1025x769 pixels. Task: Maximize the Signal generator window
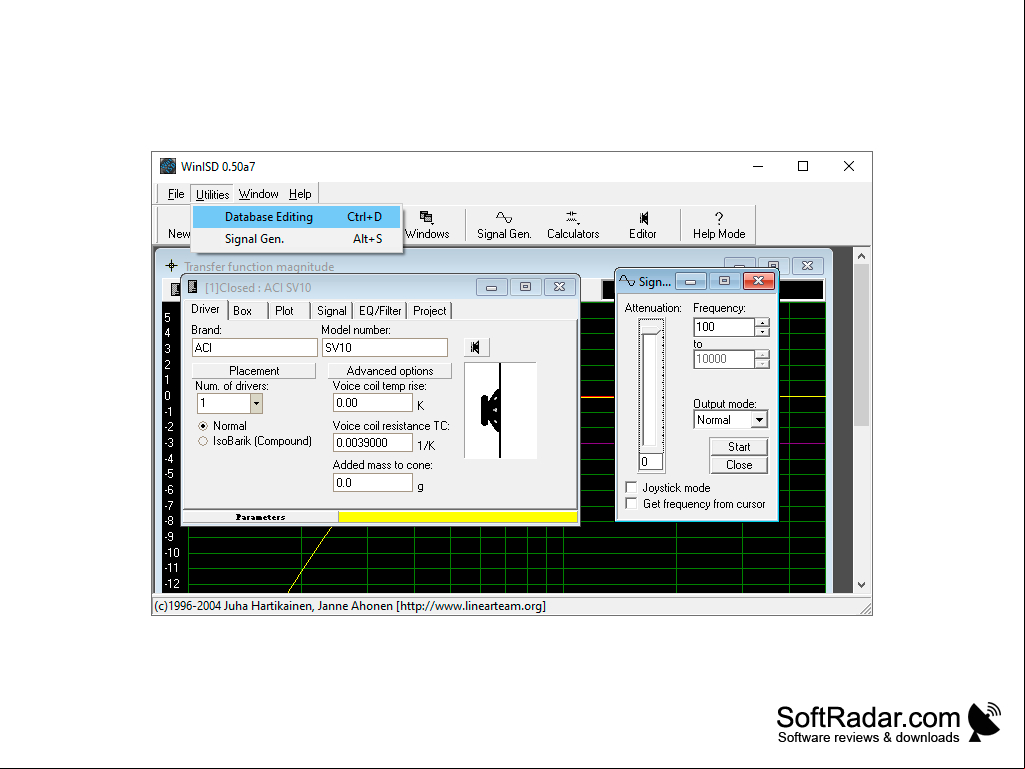click(724, 281)
